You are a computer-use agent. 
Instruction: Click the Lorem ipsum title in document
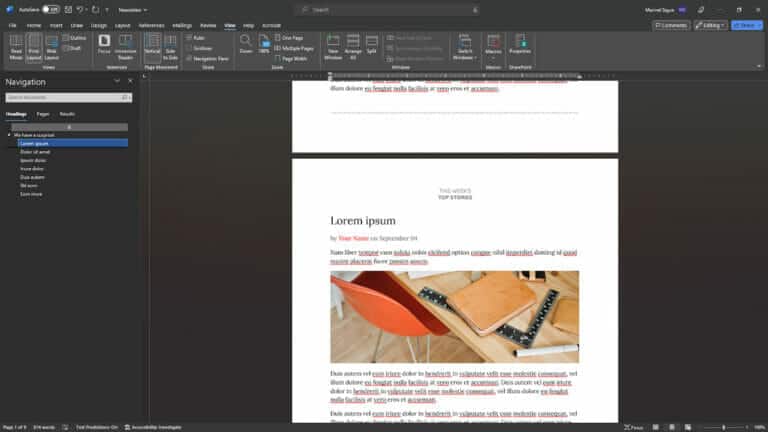(x=363, y=220)
